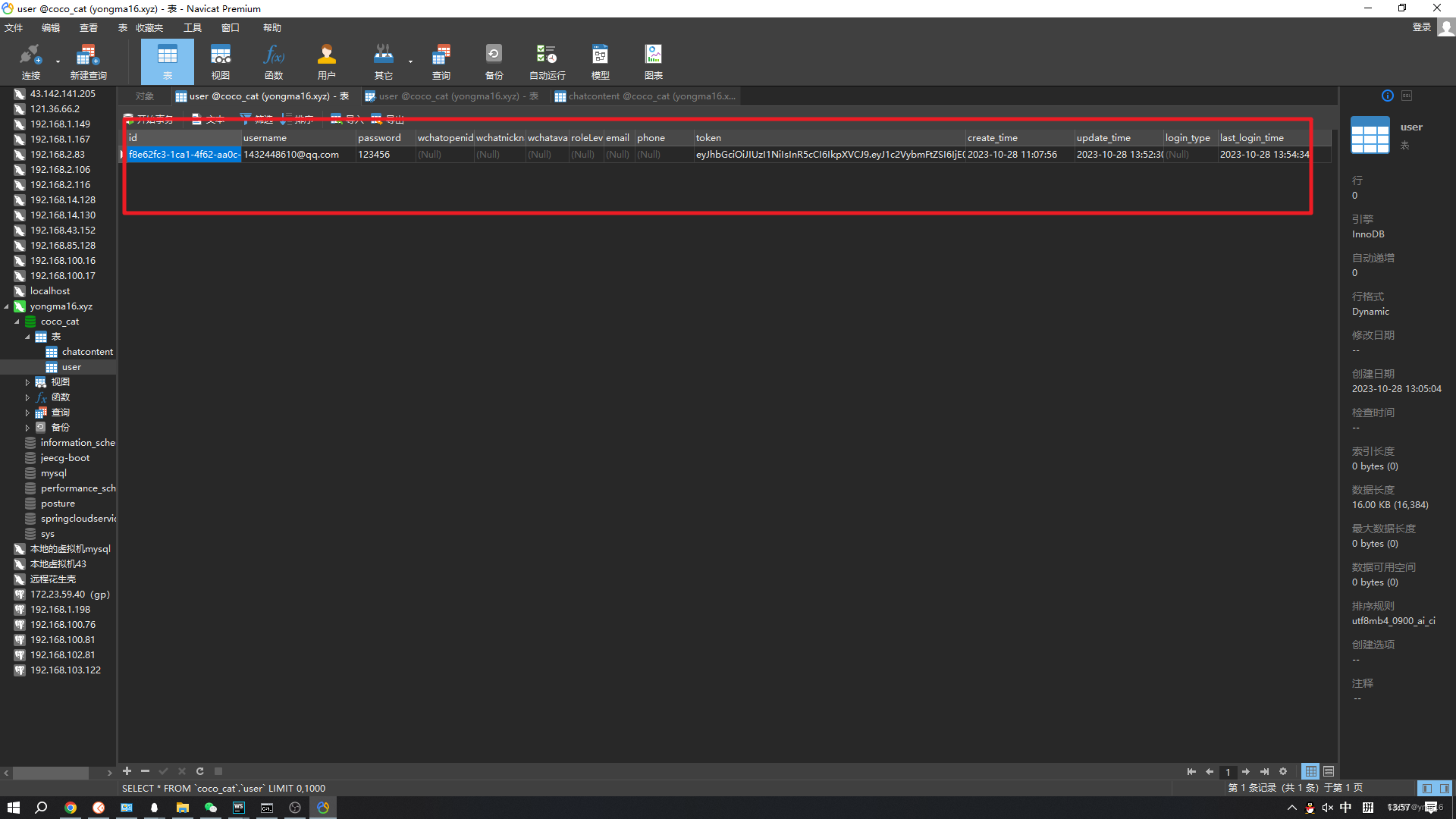The width and height of the screenshot is (1456, 819).
Task: Open the Windows Start button
Action: [x=14, y=808]
